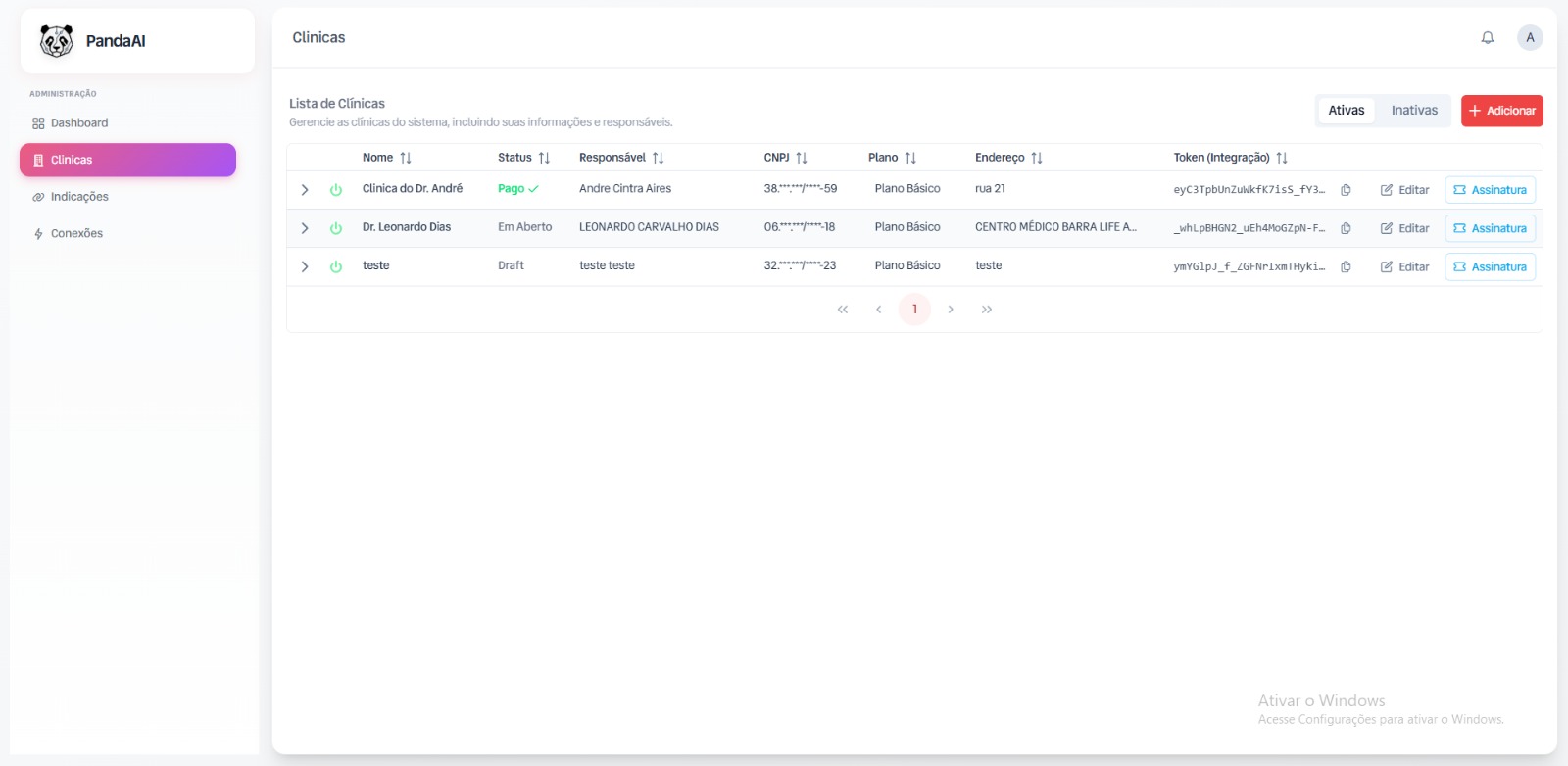
Task: Sort table by Nome column
Action: tap(406, 158)
